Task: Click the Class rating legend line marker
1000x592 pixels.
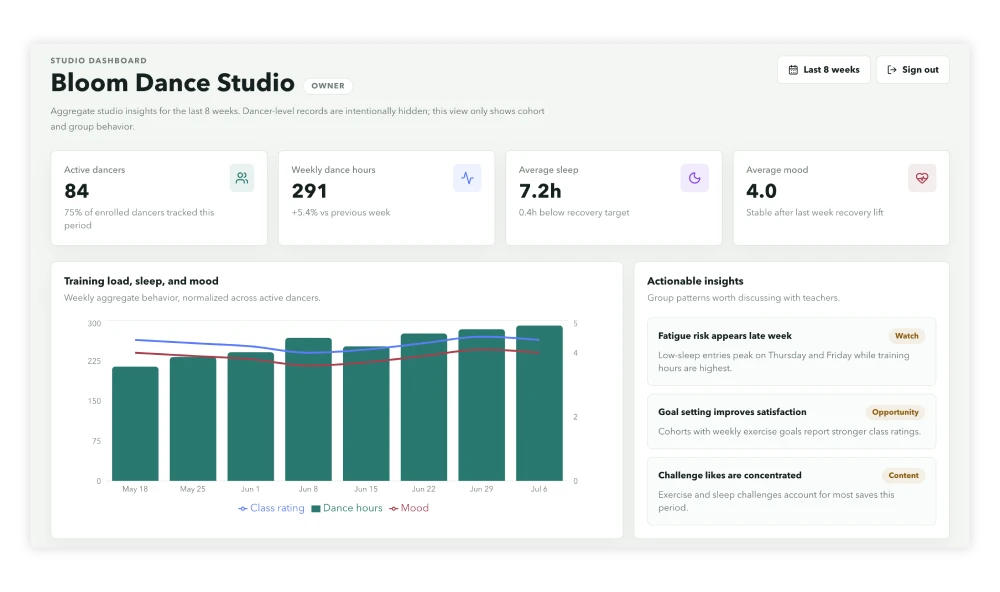Action: click(x=242, y=508)
